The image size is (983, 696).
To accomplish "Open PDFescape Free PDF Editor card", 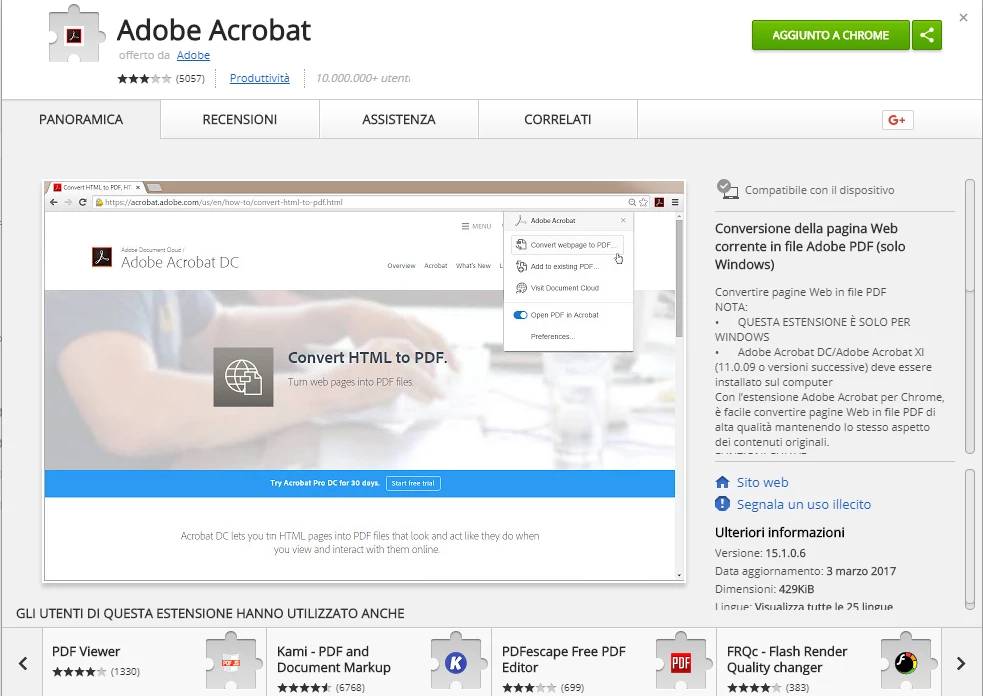I will [604, 662].
